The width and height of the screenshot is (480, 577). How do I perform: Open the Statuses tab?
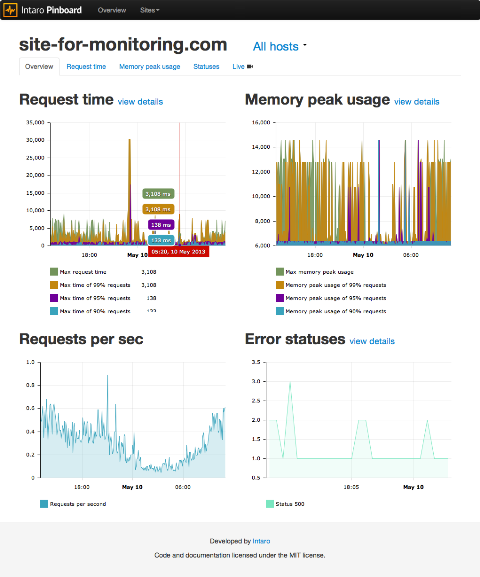pos(206,67)
